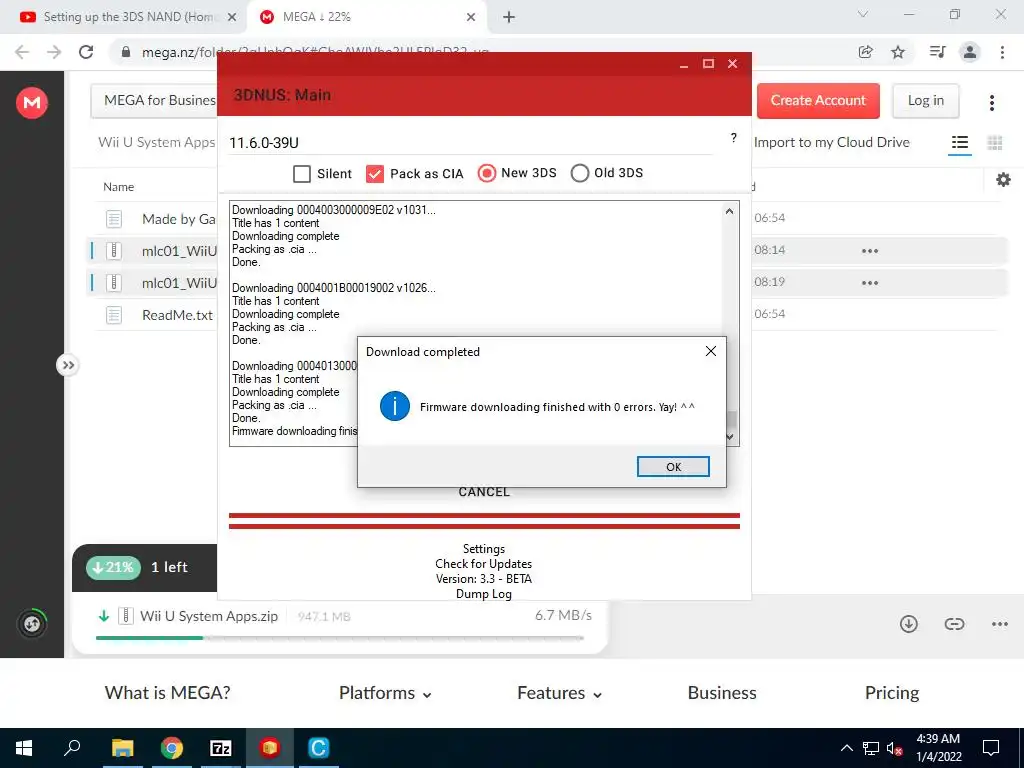This screenshot has width=1024, height=768.
Task: Bookmark this page with star icon
Action: (x=898, y=52)
